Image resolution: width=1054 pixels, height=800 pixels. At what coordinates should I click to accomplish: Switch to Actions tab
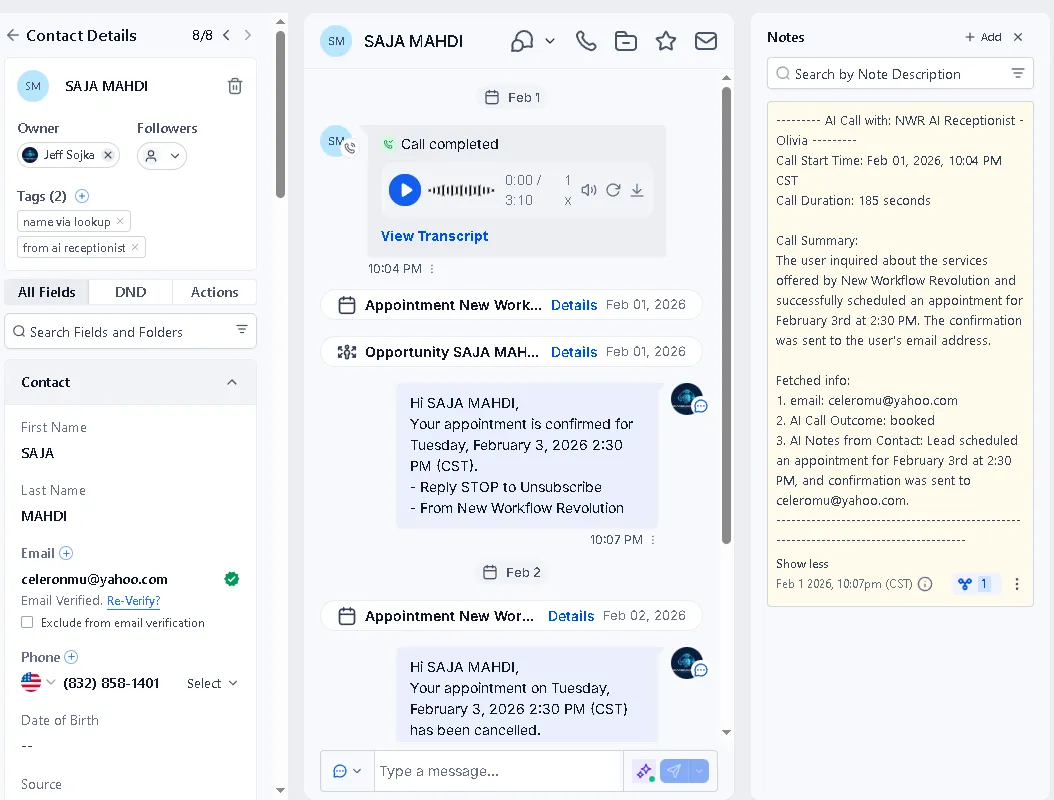pos(214,292)
